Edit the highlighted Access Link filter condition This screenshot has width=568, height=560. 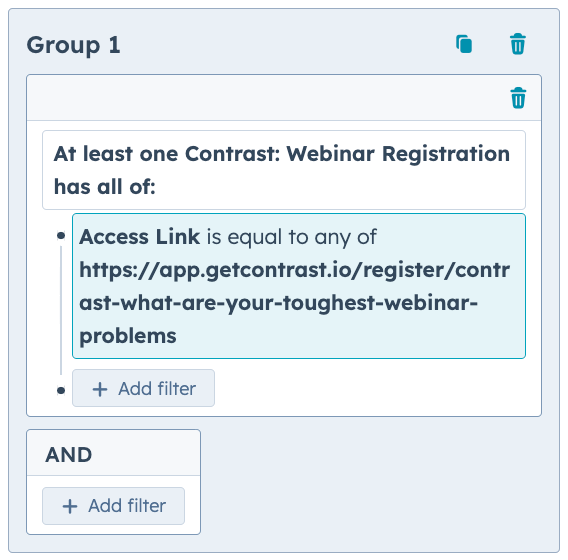(x=299, y=286)
